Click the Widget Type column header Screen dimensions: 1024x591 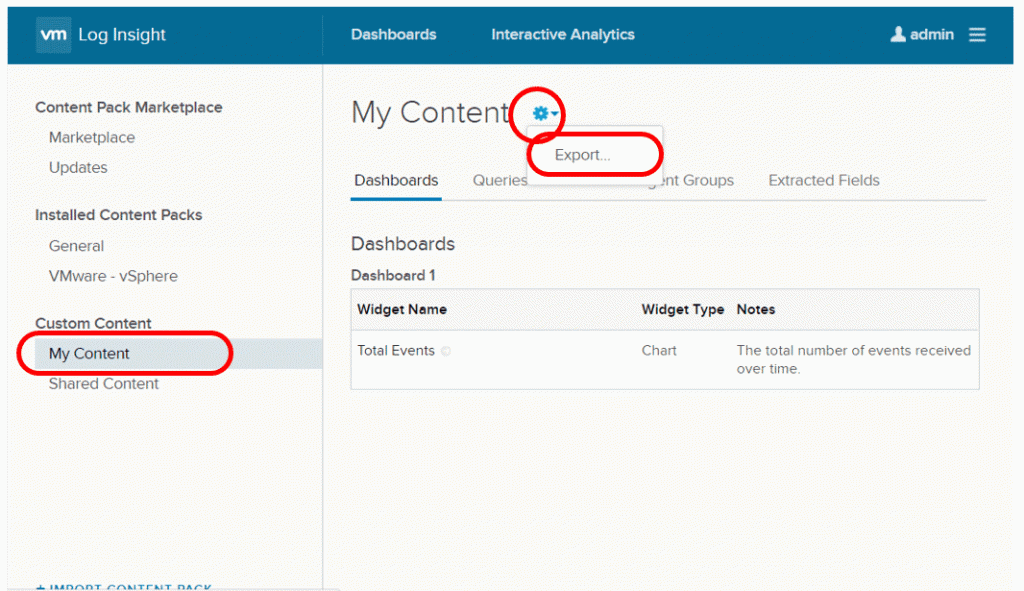682,310
